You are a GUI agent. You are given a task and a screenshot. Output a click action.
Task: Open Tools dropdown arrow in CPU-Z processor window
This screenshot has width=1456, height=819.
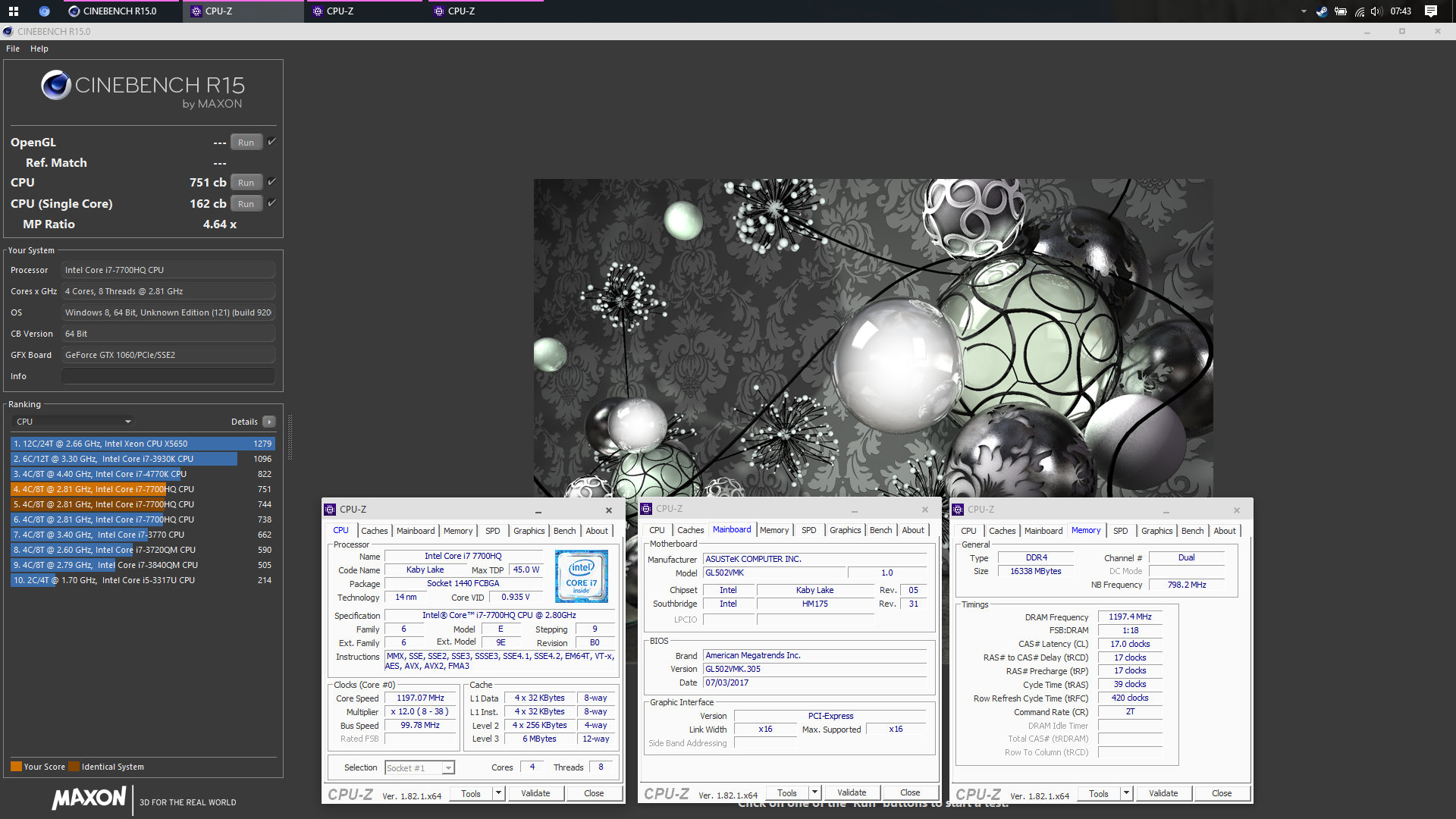coord(498,793)
